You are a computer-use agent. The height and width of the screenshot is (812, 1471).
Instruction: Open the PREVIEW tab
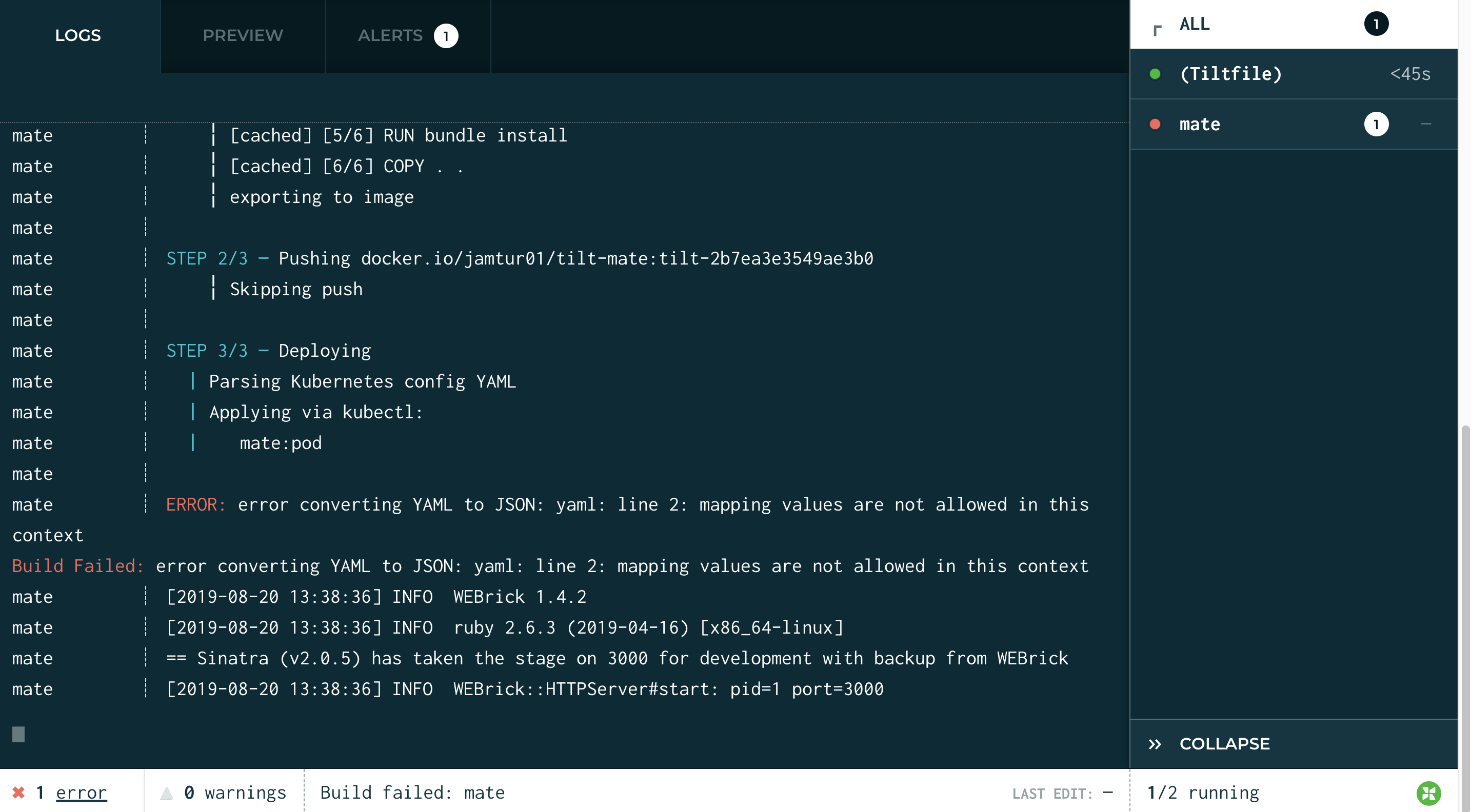click(243, 36)
